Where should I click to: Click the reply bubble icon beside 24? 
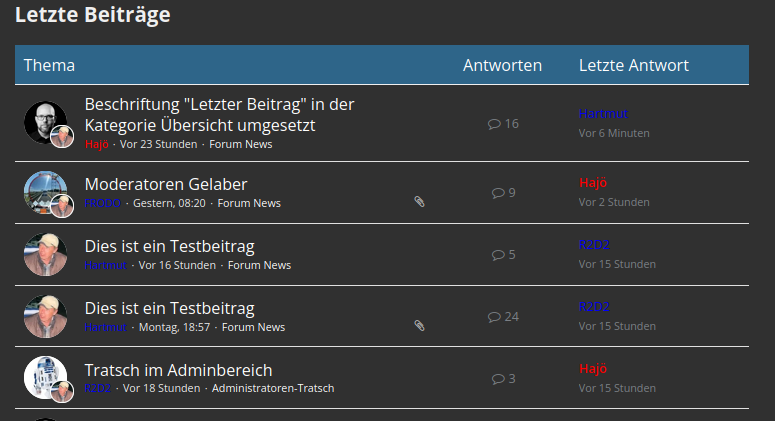point(494,317)
